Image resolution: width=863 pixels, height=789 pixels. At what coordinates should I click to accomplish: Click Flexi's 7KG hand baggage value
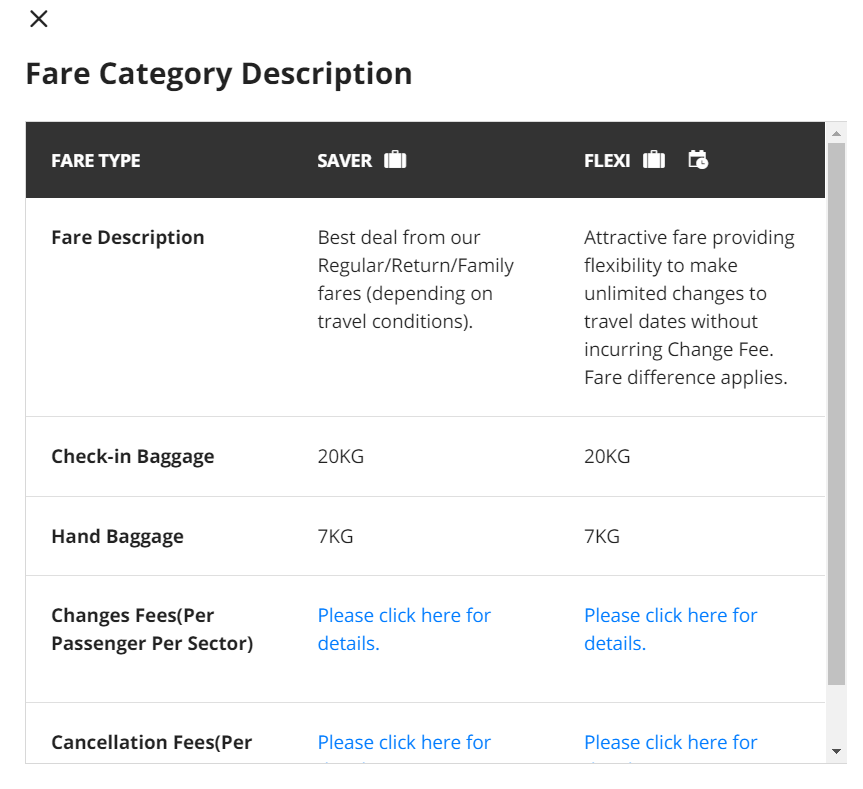601,537
